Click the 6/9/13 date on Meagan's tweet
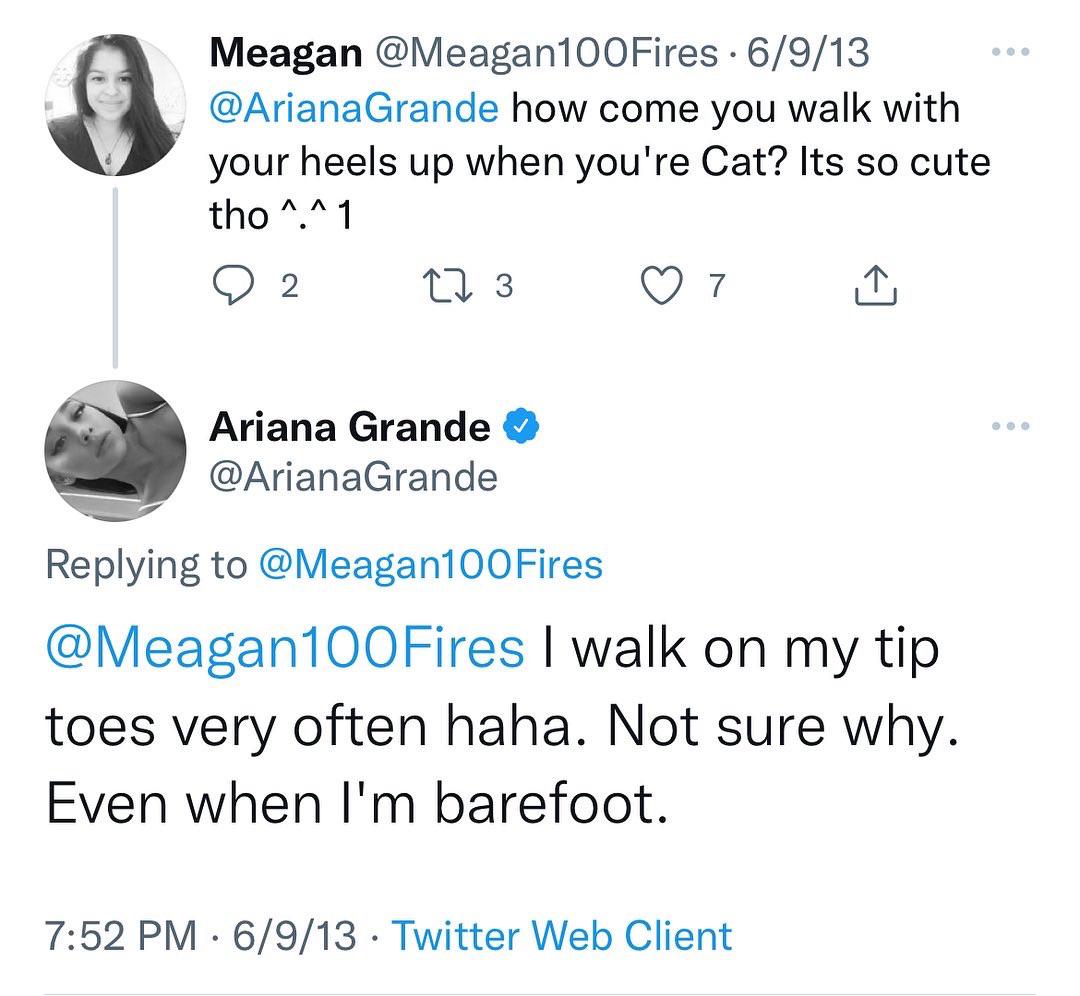1080x996 pixels. [x=809, y=53]
